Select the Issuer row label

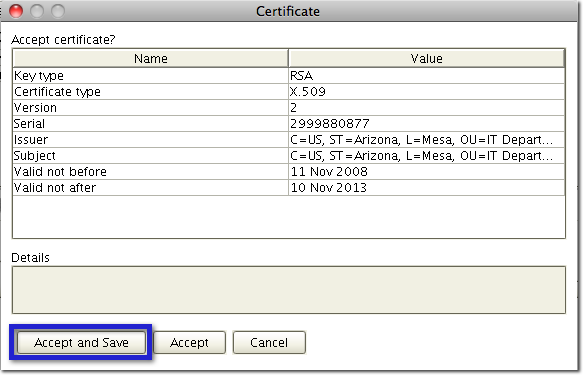pyautogui.click(x=151, y=140)
